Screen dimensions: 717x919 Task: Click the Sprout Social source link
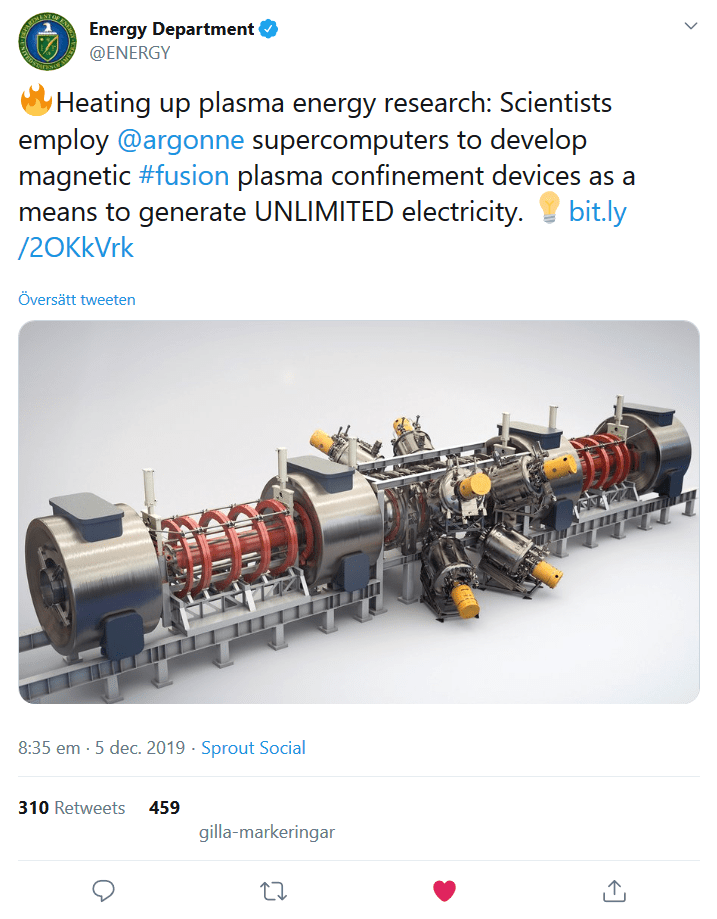[x=254, y=748]
